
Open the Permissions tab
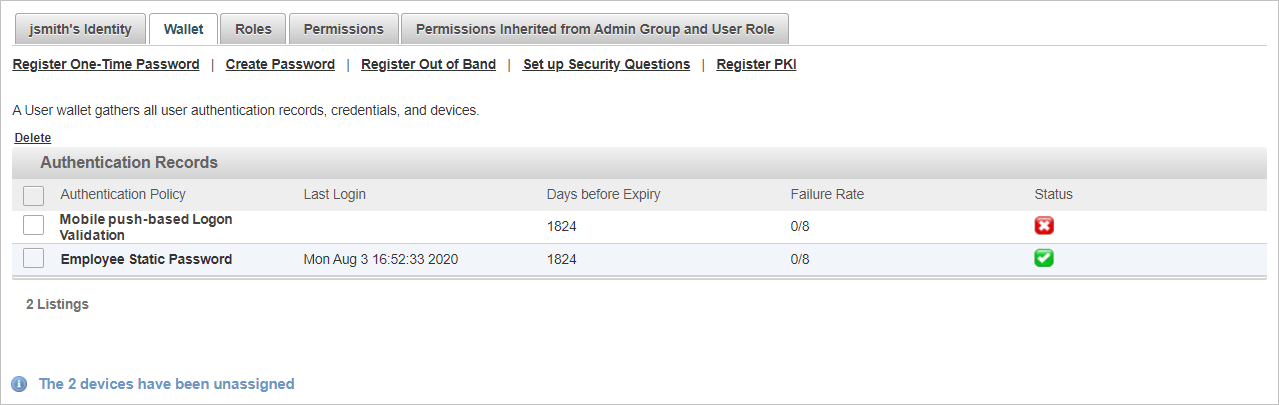pyautogui.click(x=343, y=29)
